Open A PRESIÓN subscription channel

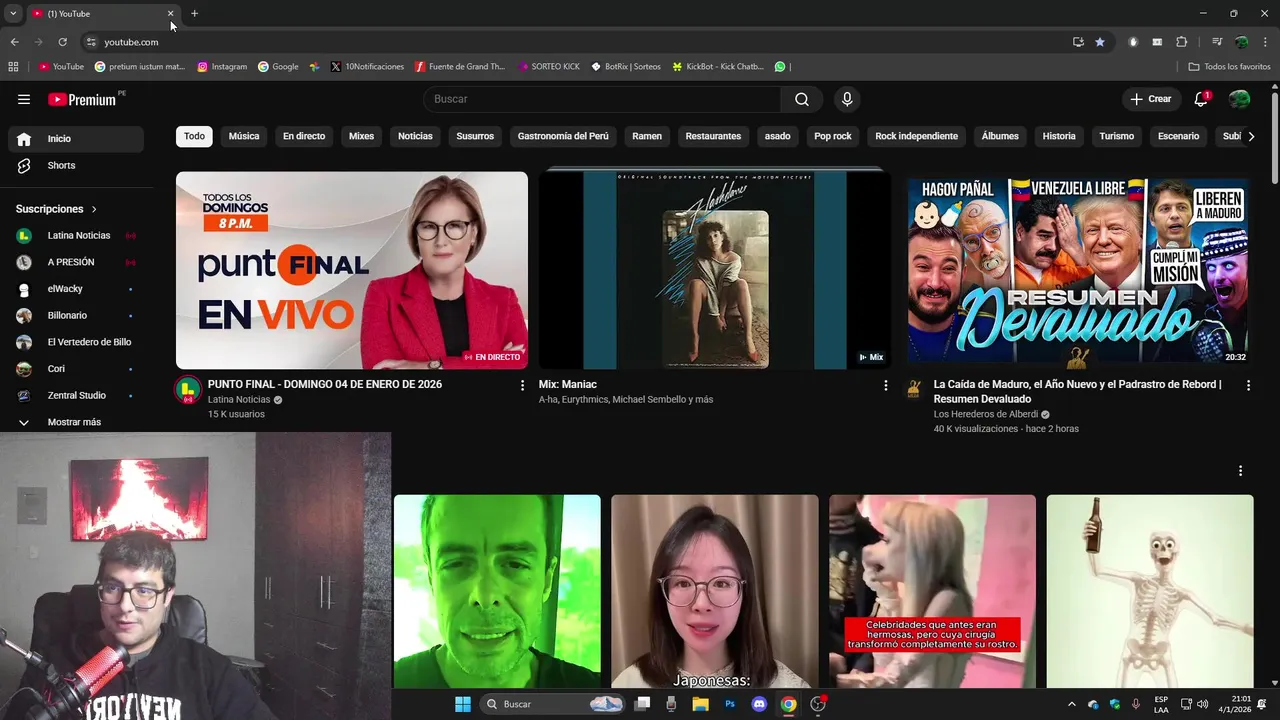(x=76, y=262)
